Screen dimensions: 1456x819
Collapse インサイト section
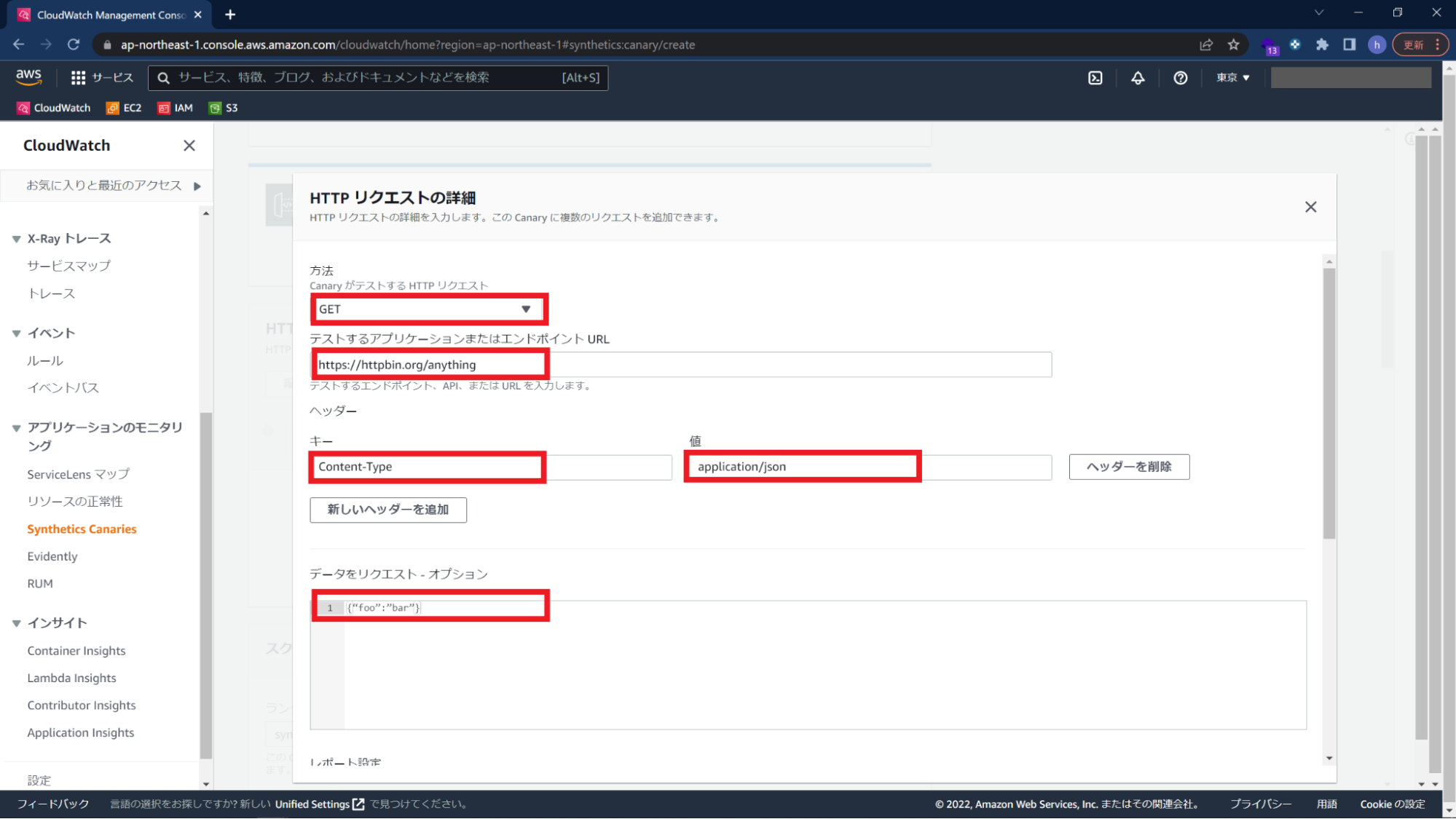(x=16, y=623)
